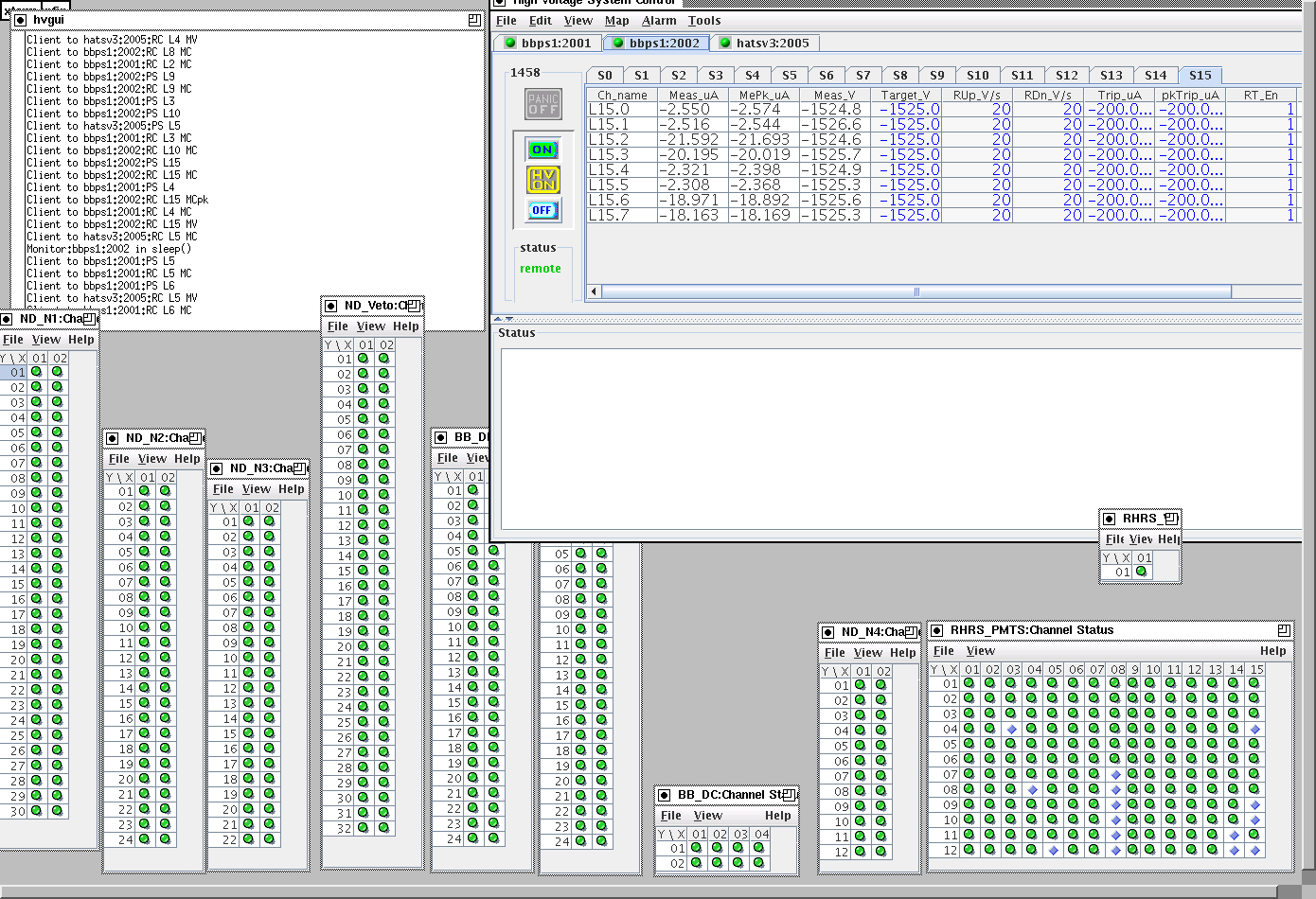Select slot tab S14

click(1156, 76)
